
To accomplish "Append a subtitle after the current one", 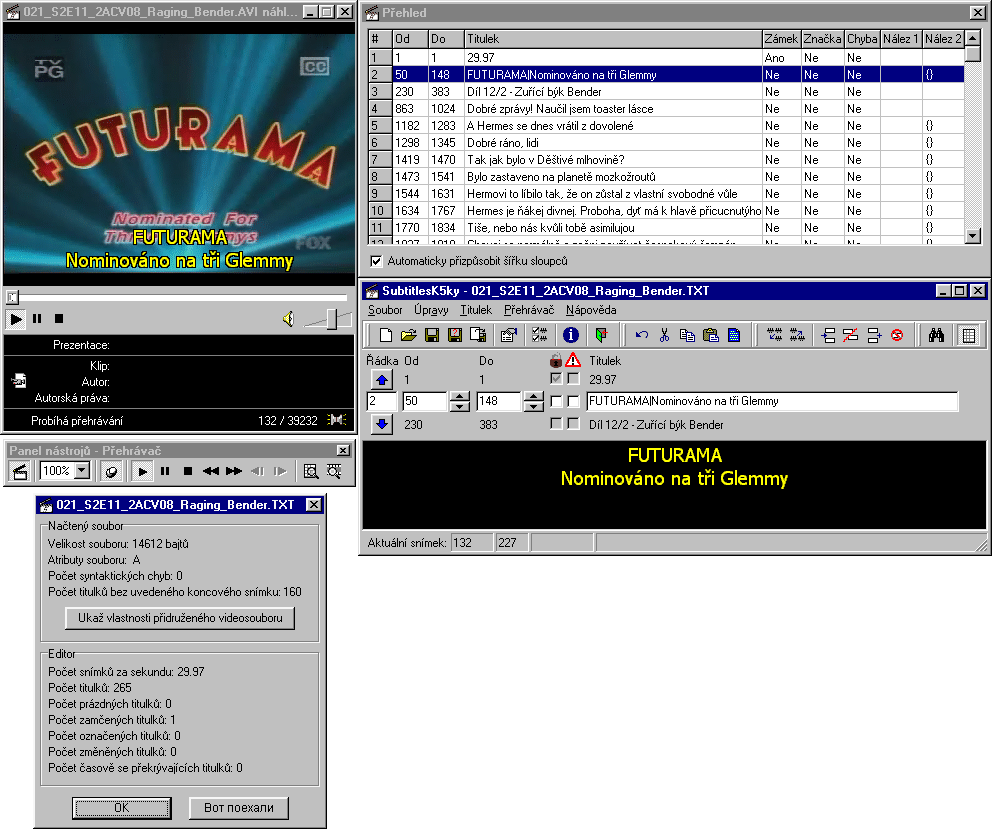I will pos(874,335).
